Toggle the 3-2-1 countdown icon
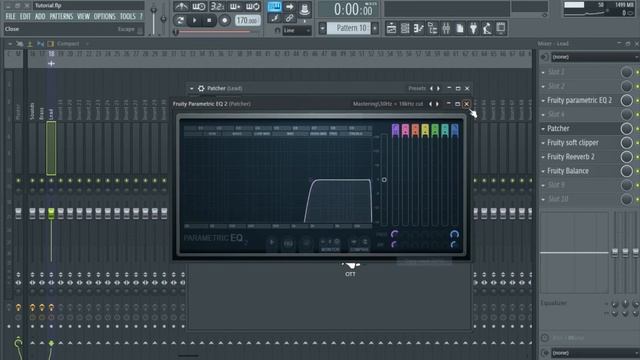This screenshot has height=360, width=640. (217, 7)
